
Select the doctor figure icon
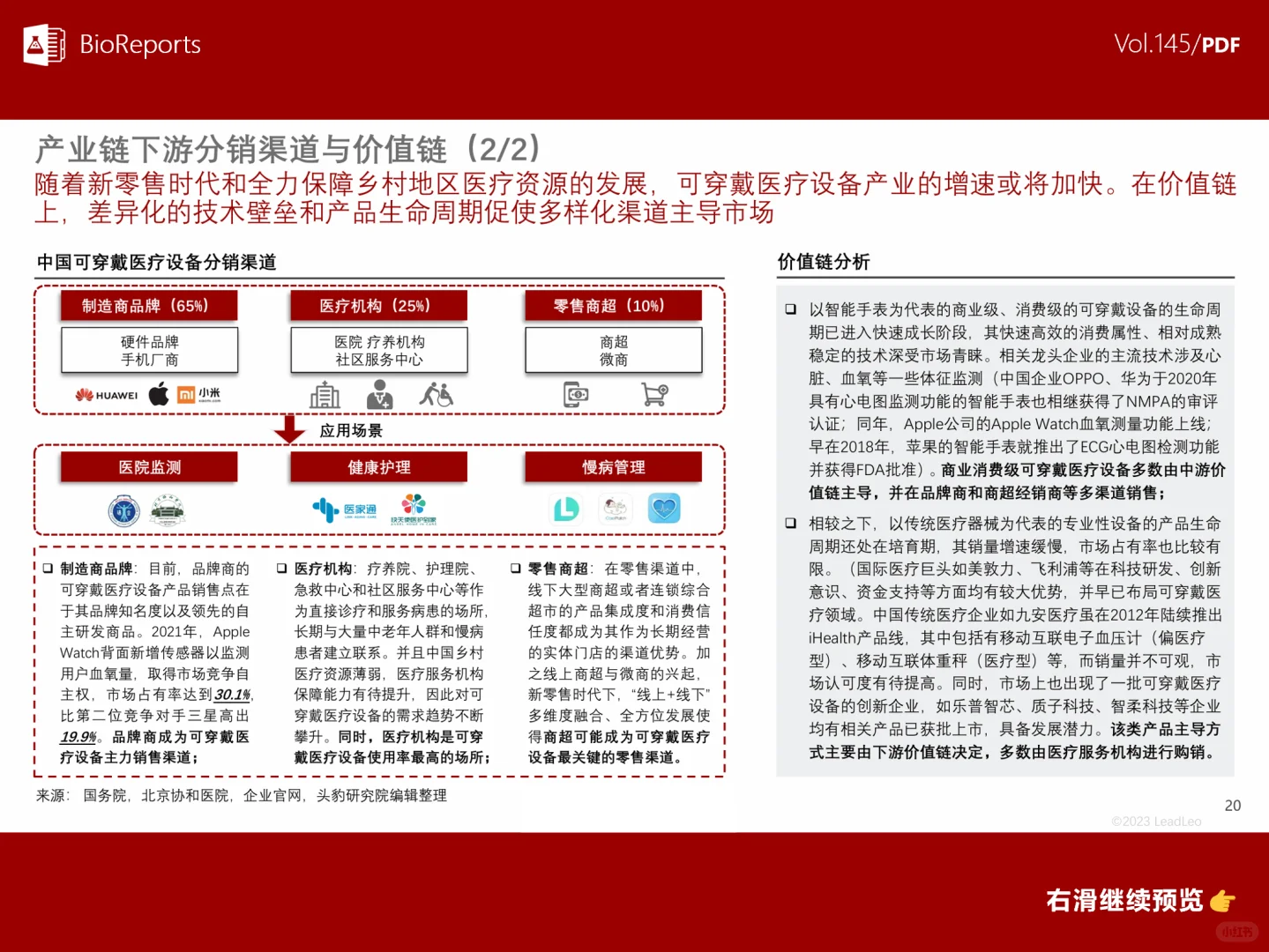(379, 395)
